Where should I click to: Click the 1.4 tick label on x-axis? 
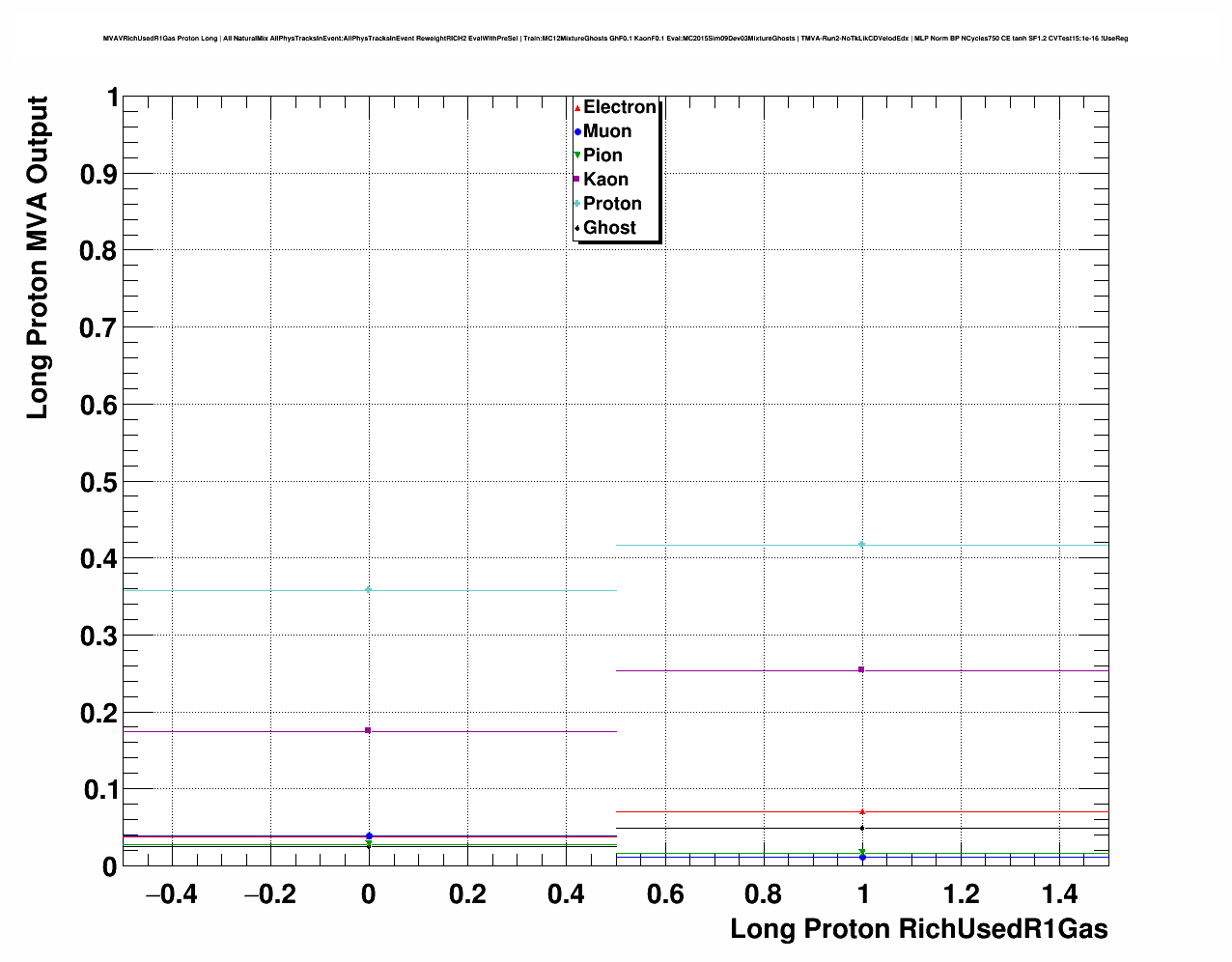point(1060,894)
